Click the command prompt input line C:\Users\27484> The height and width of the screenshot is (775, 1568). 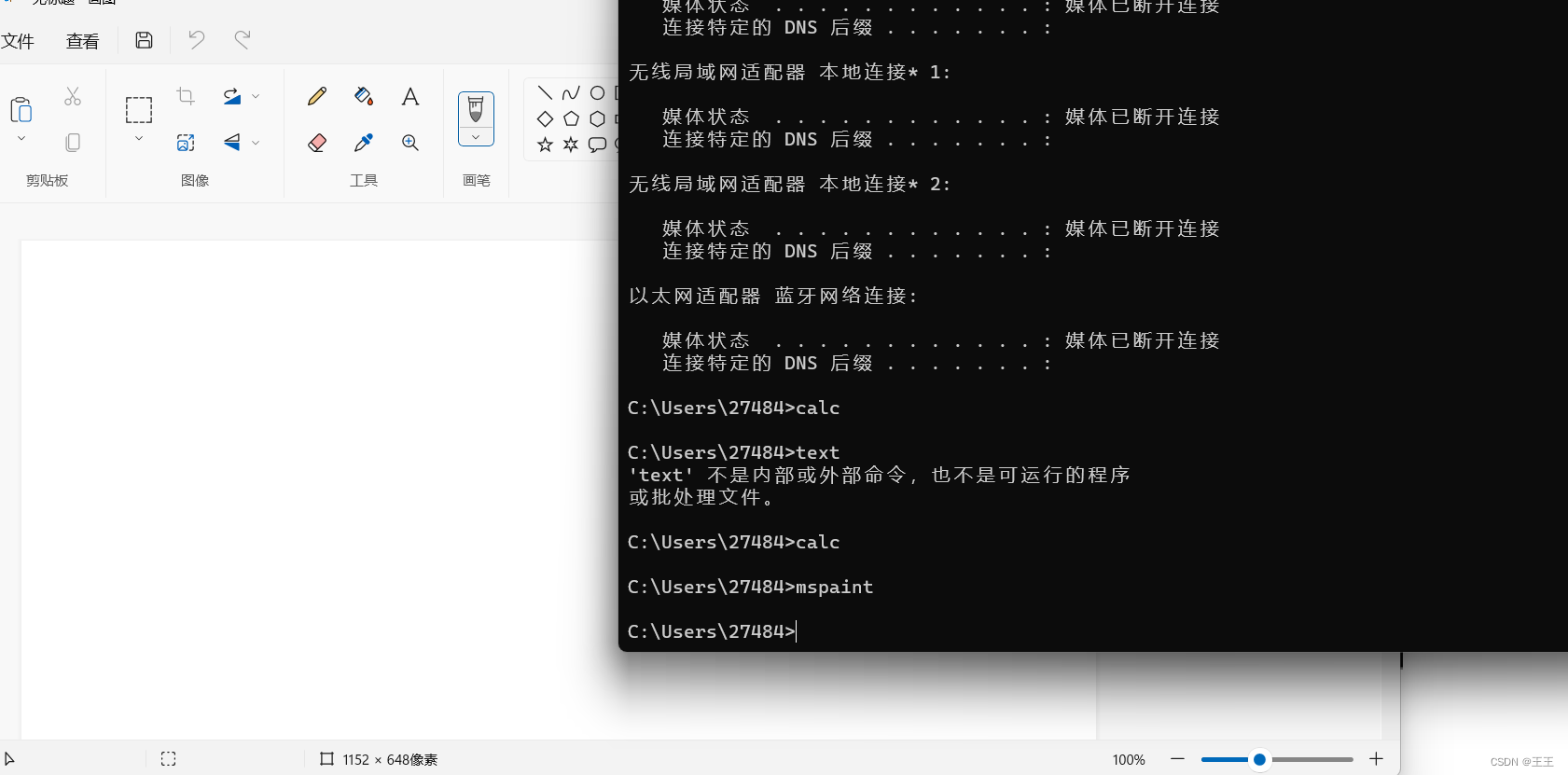pyautogui.click(x=712, y=631)
